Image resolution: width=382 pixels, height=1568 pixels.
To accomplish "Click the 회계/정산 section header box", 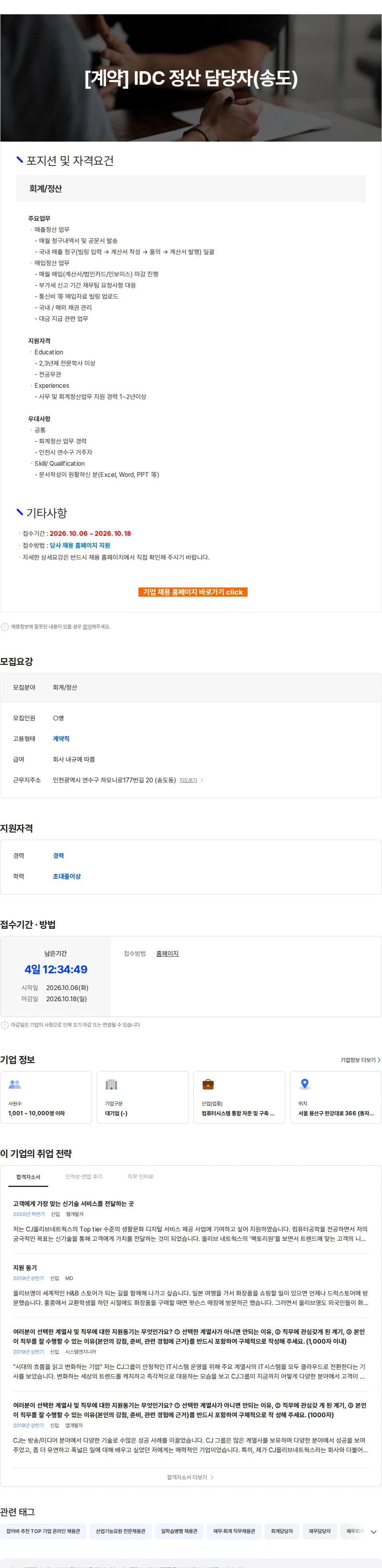I will pyautogui.click(x=191, y=189).
